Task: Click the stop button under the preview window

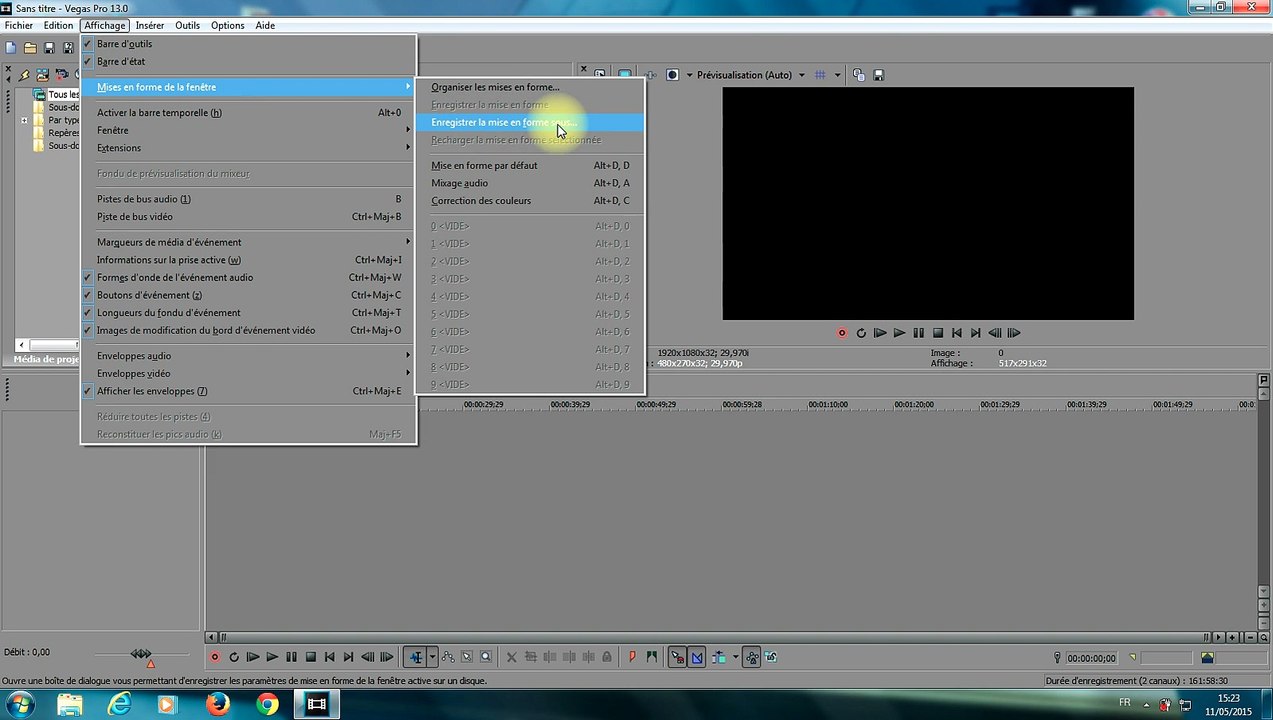Action: click(x=938, y=333)
